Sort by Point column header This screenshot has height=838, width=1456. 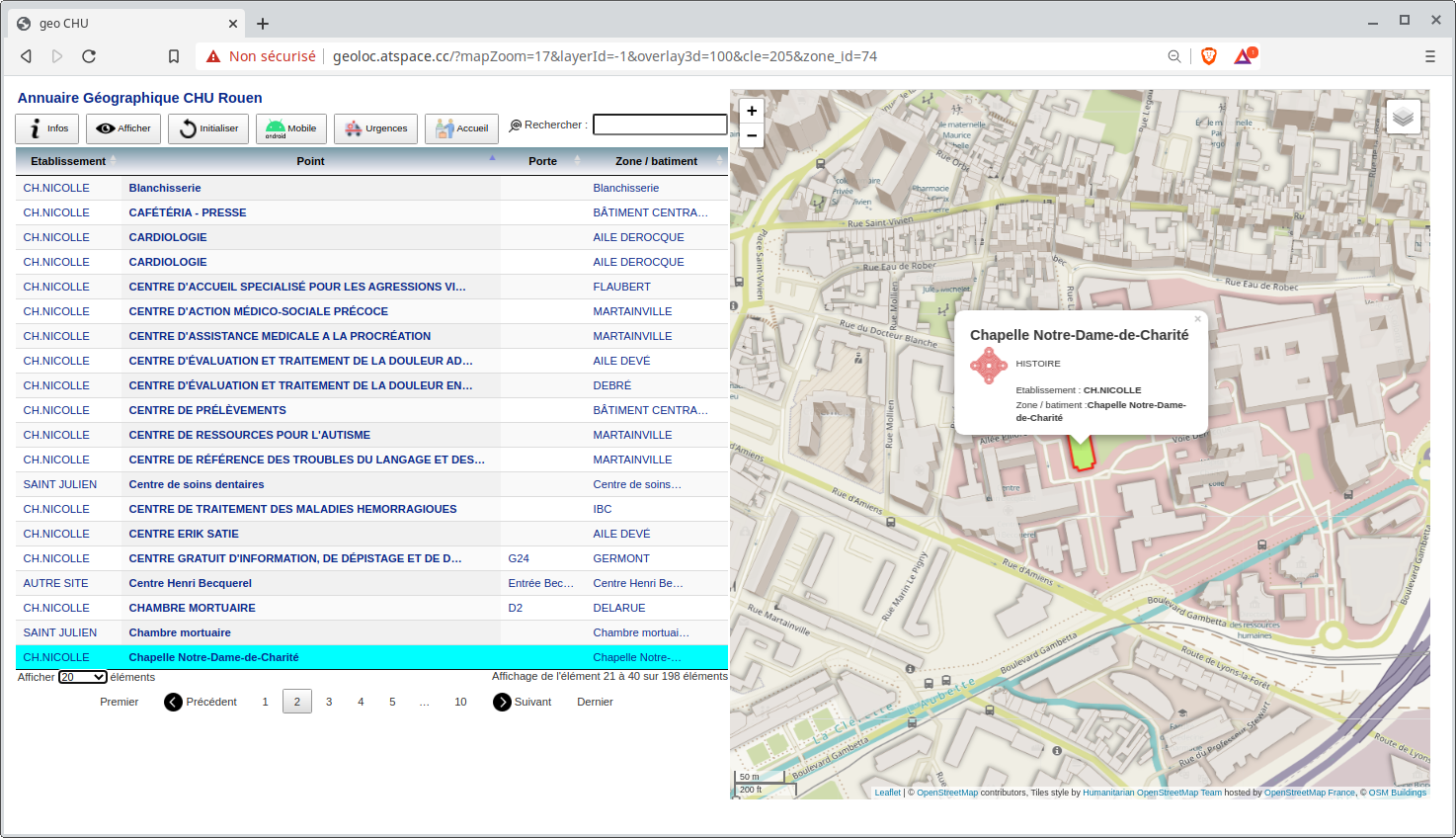pos(311,161)
